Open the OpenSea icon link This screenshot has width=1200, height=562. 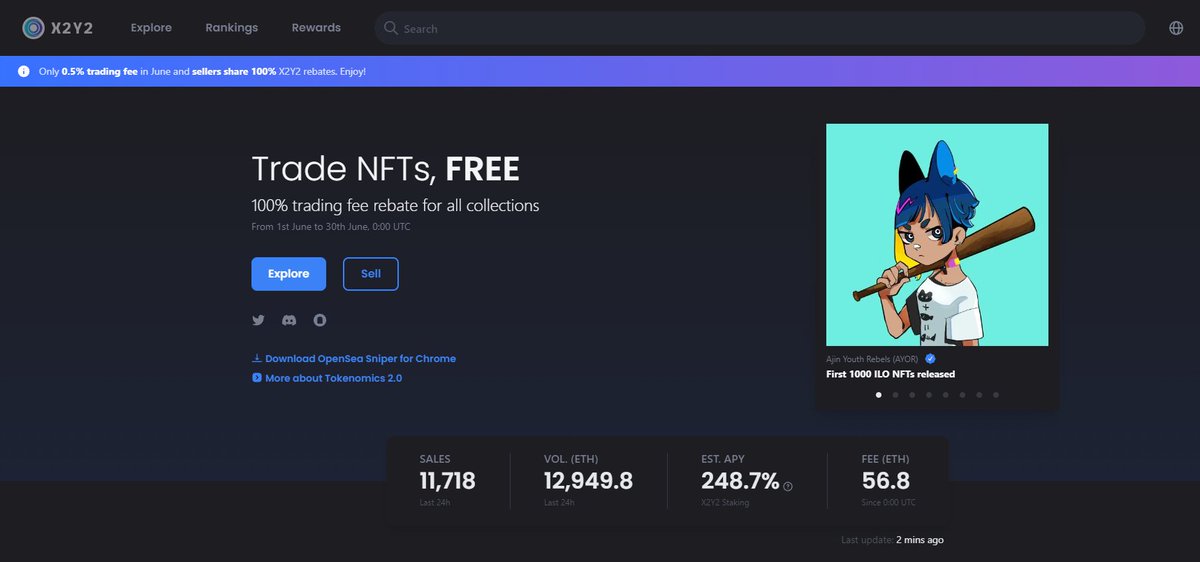(x=320, y=320)
